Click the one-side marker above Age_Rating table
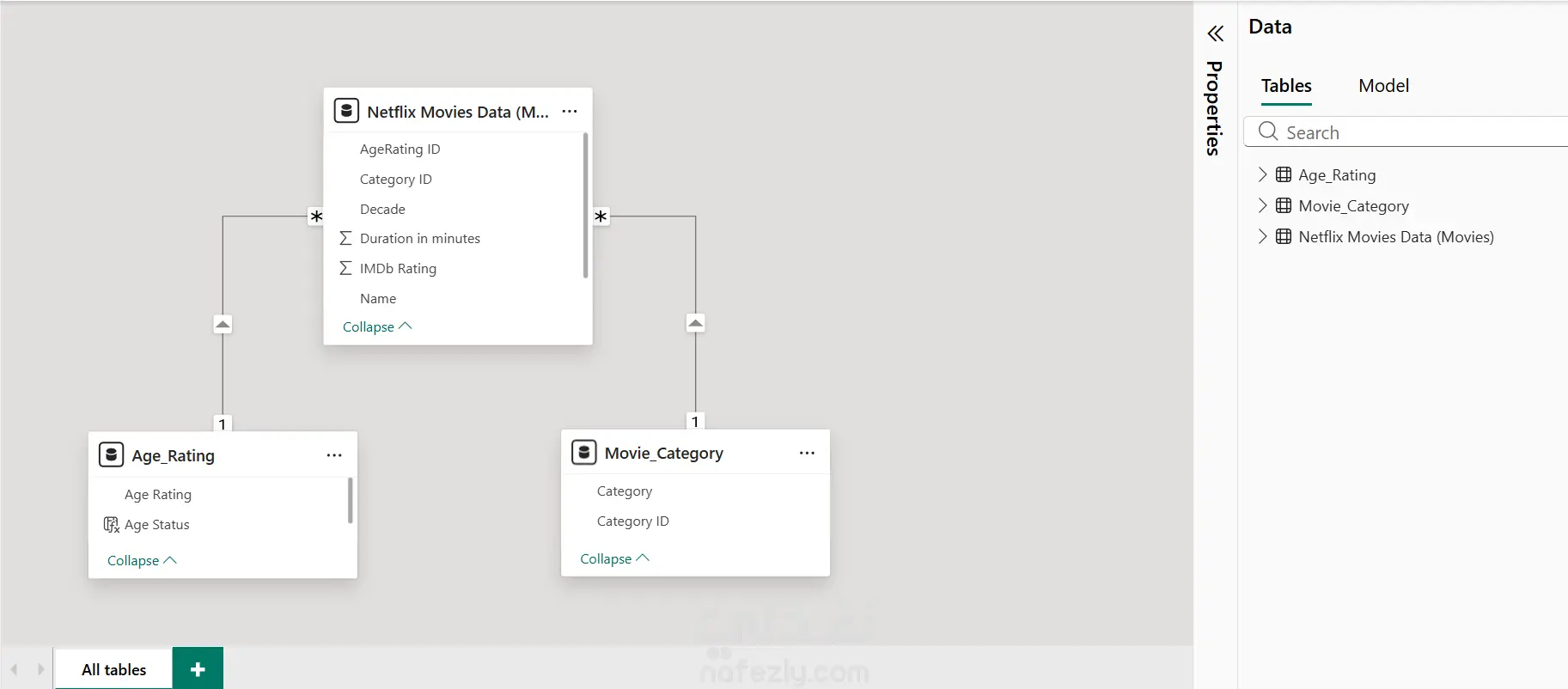The image size is (1568, 689). [223, 424]
